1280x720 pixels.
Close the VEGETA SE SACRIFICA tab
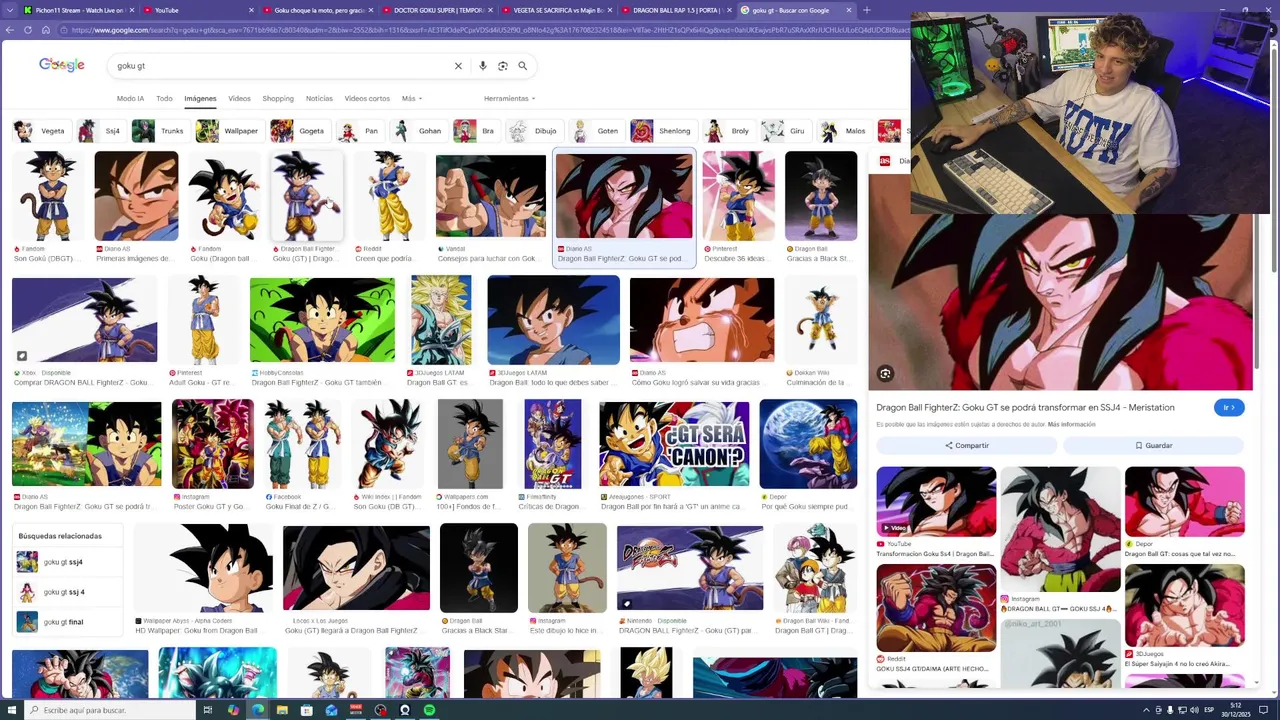[610, 10]
